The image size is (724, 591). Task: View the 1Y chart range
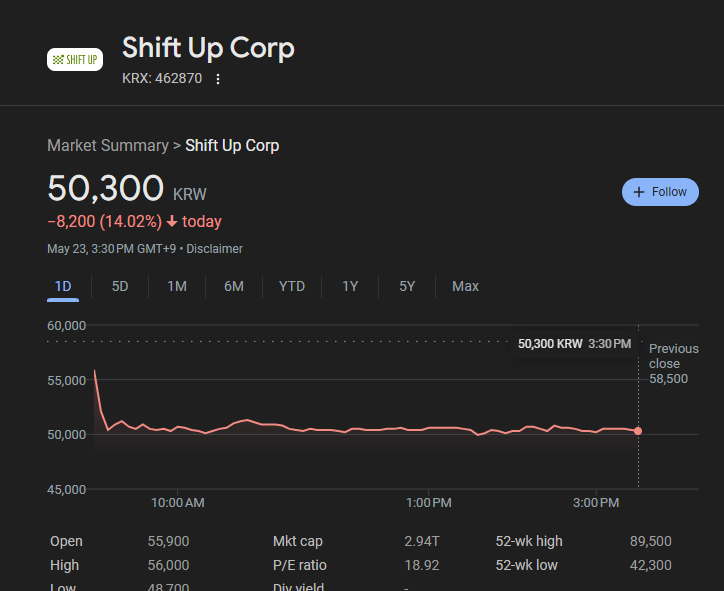click(x=350, y=286)
